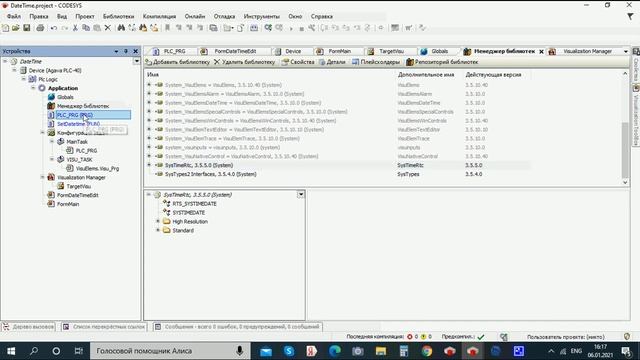Screen dimensions: 640x360
Task: Open the Отладка menu
Action: tap(224, 16)
